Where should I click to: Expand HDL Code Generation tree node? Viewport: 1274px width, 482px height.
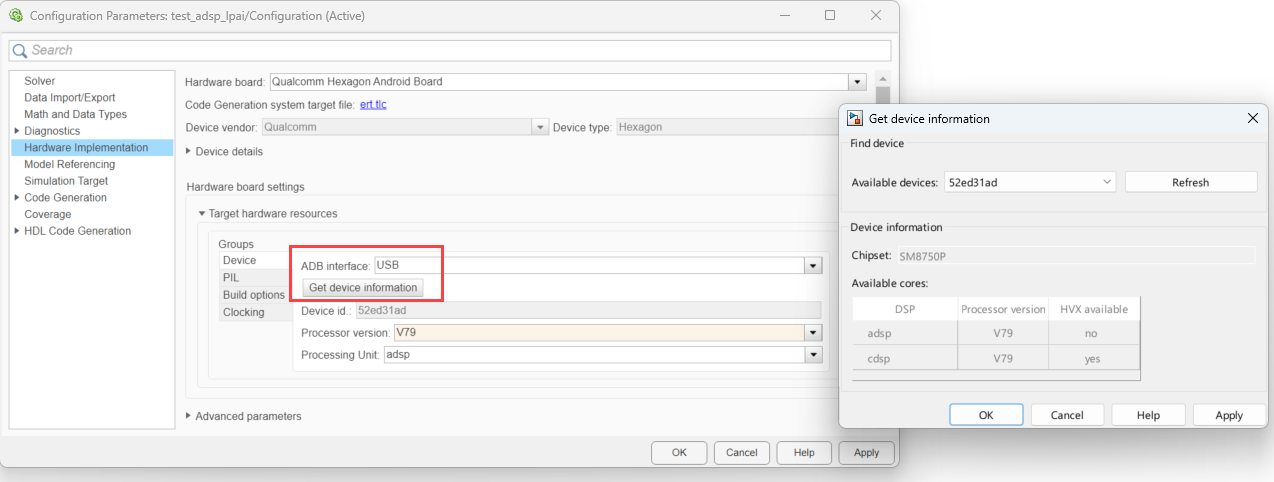point(17,231)
